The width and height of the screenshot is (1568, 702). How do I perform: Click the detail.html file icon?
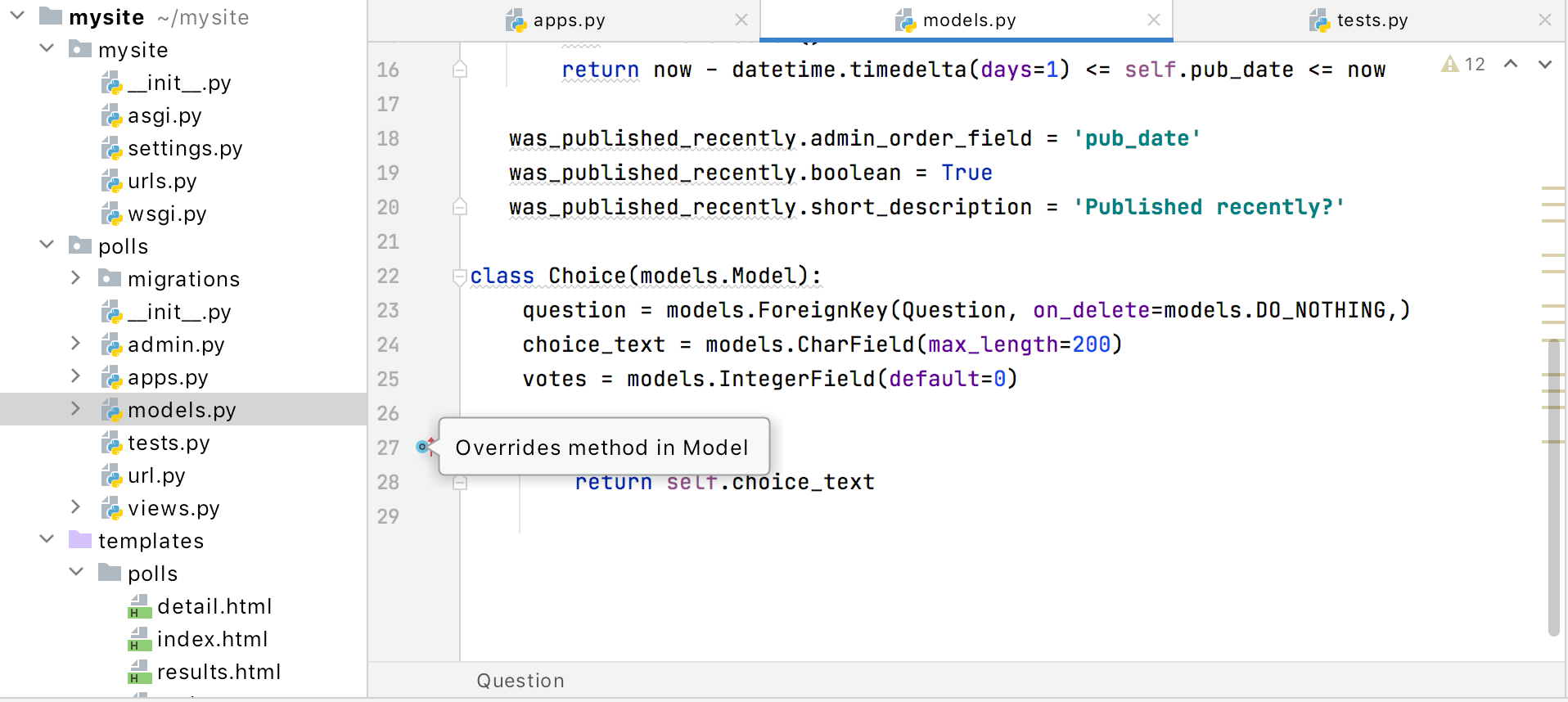point(140,607)
